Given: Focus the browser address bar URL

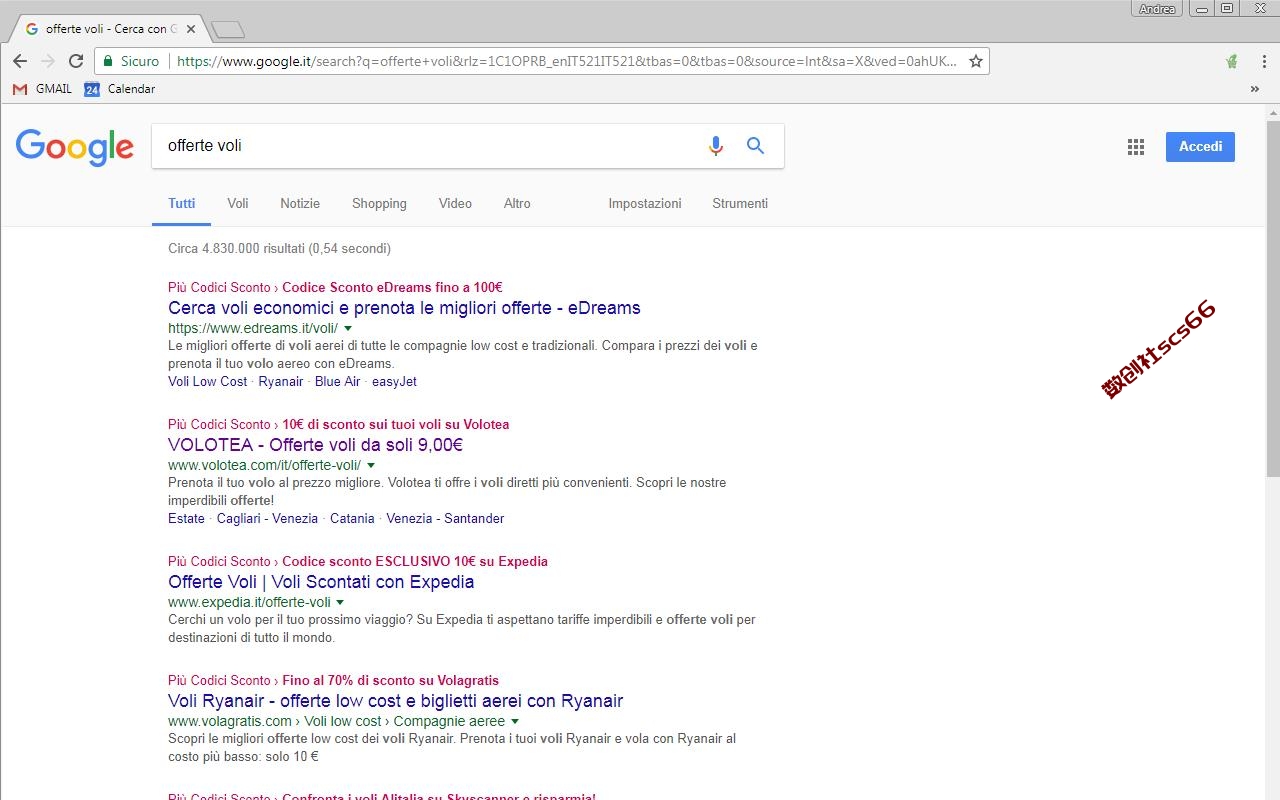Looking at the screenshot, I should coord(566,61).
